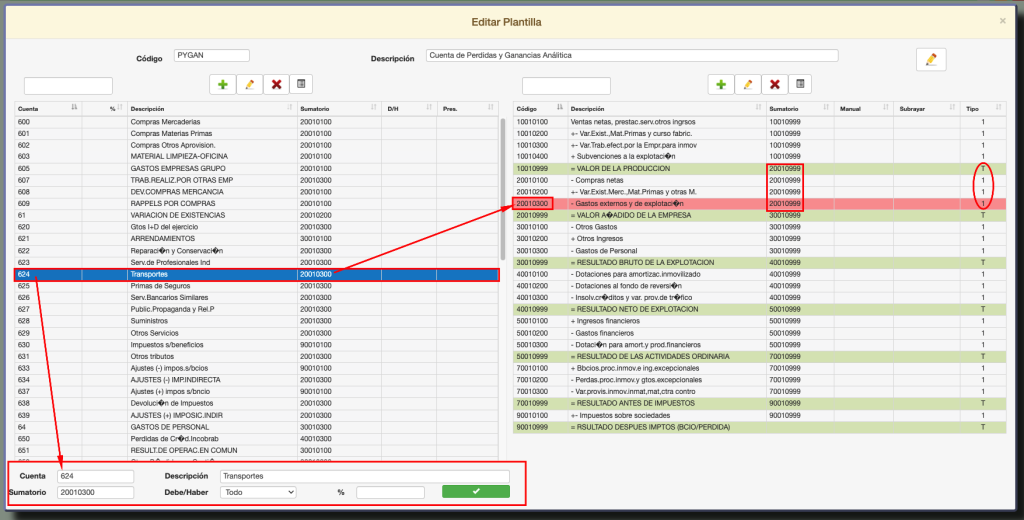This screenshot has width=1024, height=520.
Task: Click the edit pencil icon in left panel
Action: (249, 85)
